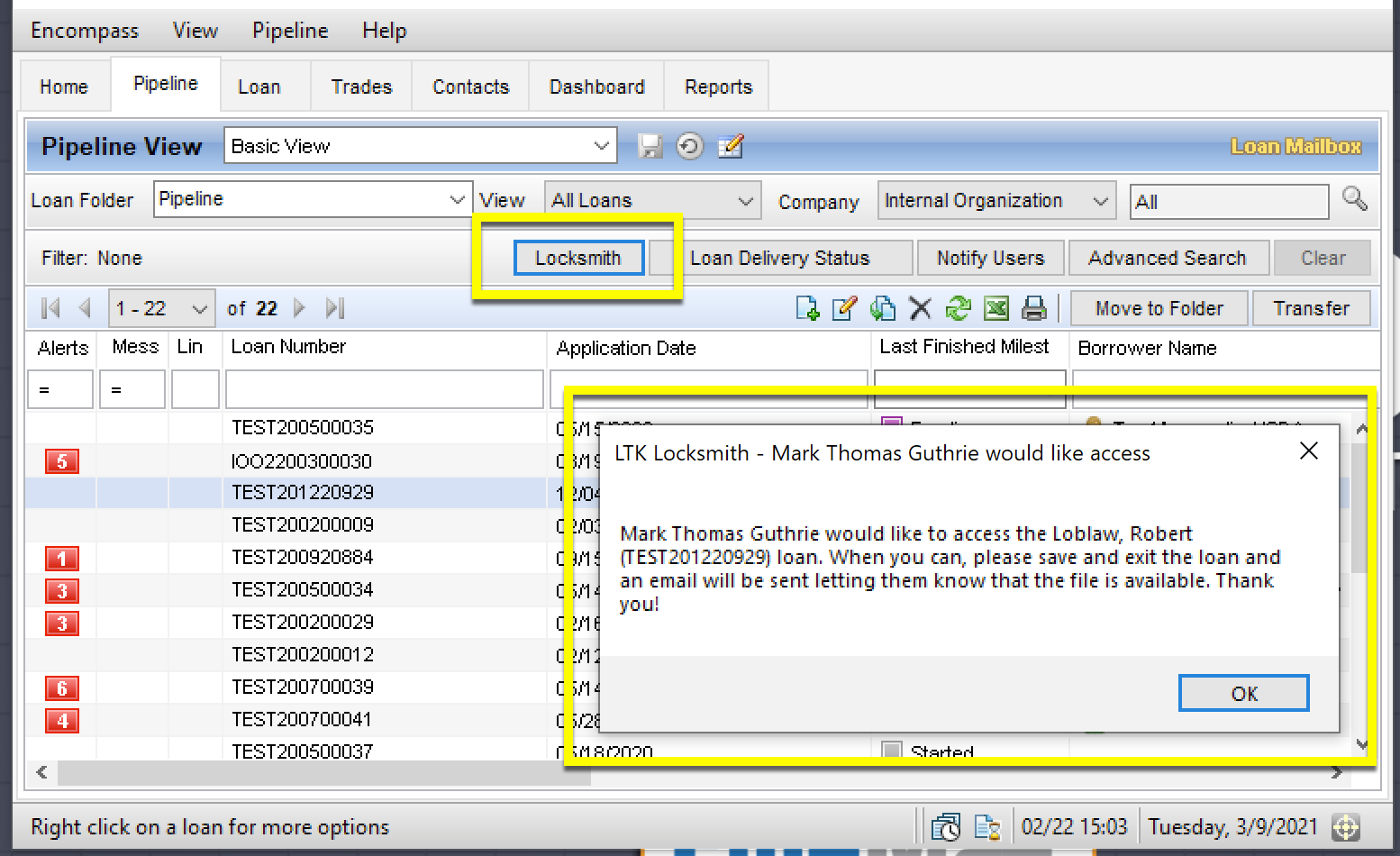Screen dimensions: 1400x856
Task: Click the magnifier search icon
Action: pos(1354,199)
